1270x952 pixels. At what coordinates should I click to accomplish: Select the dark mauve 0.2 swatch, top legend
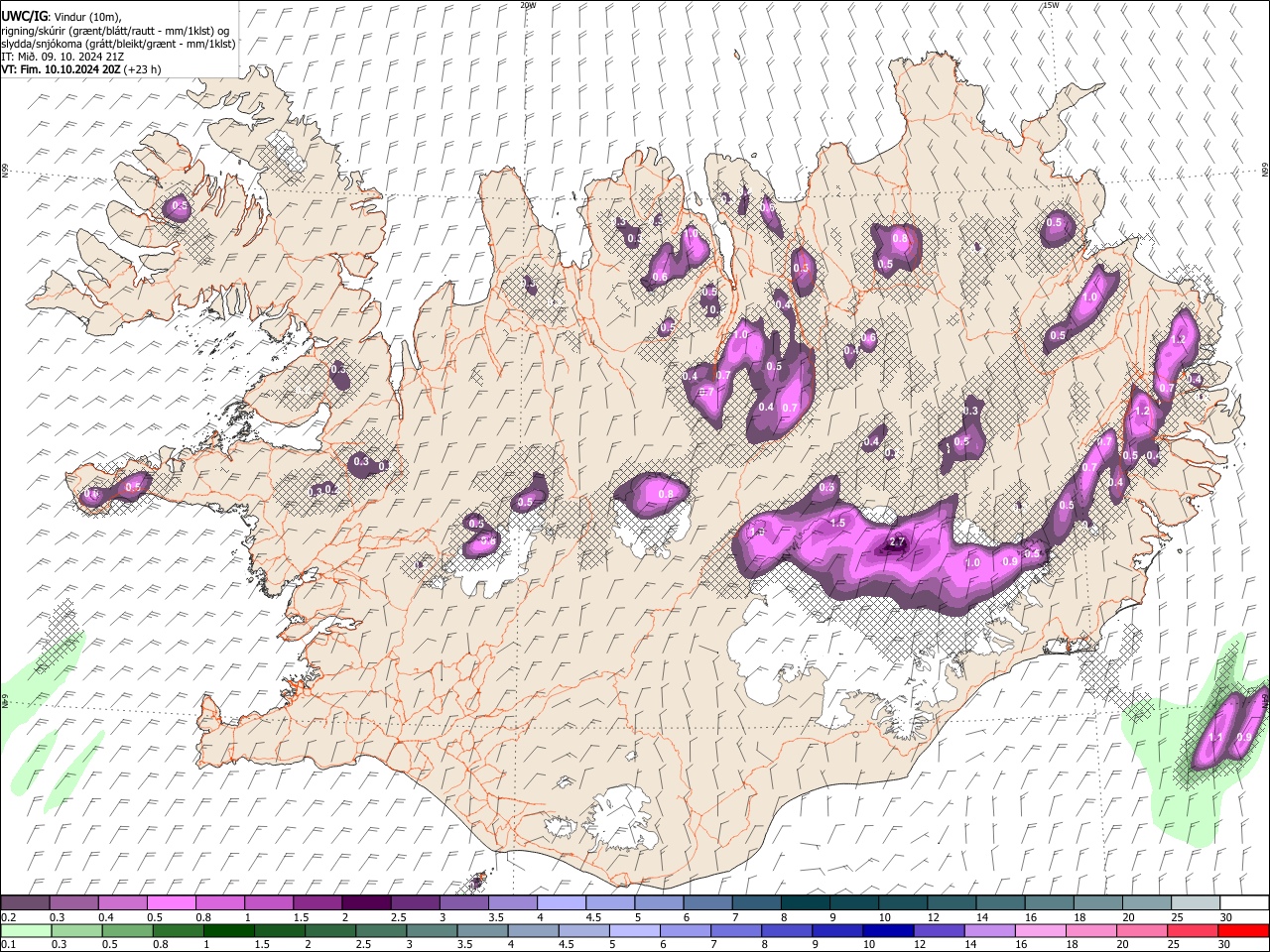click(25, 903)
